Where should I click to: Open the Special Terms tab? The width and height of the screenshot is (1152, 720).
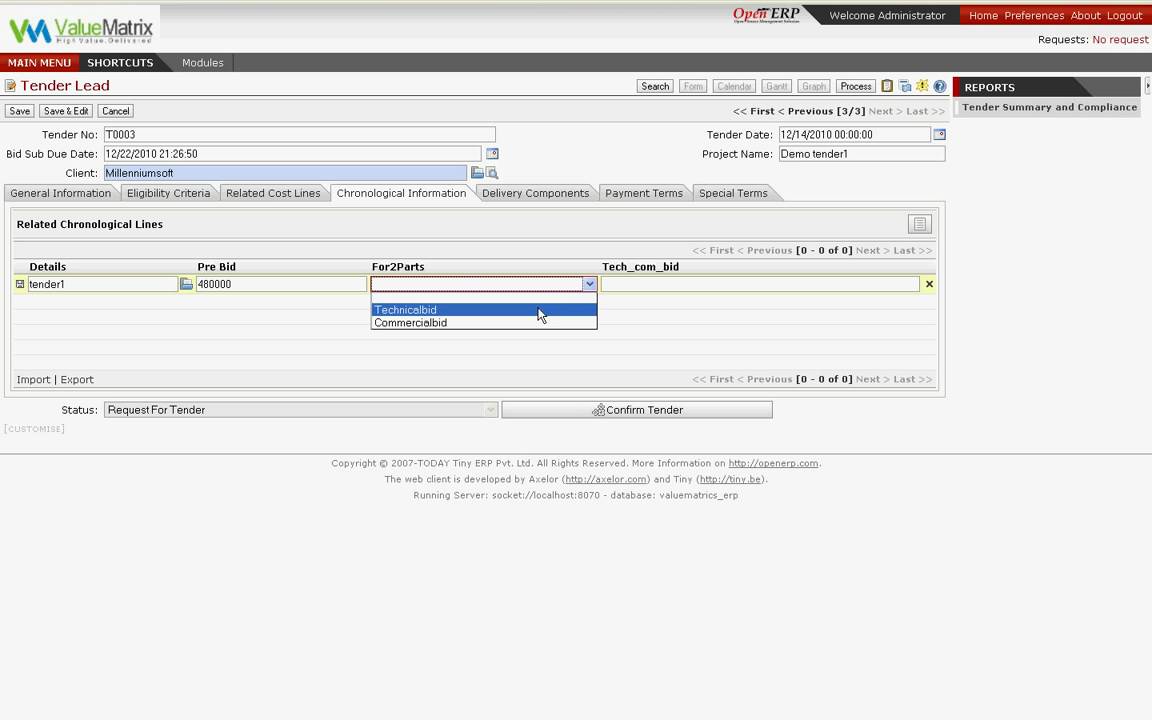click(x=733, y=193)
